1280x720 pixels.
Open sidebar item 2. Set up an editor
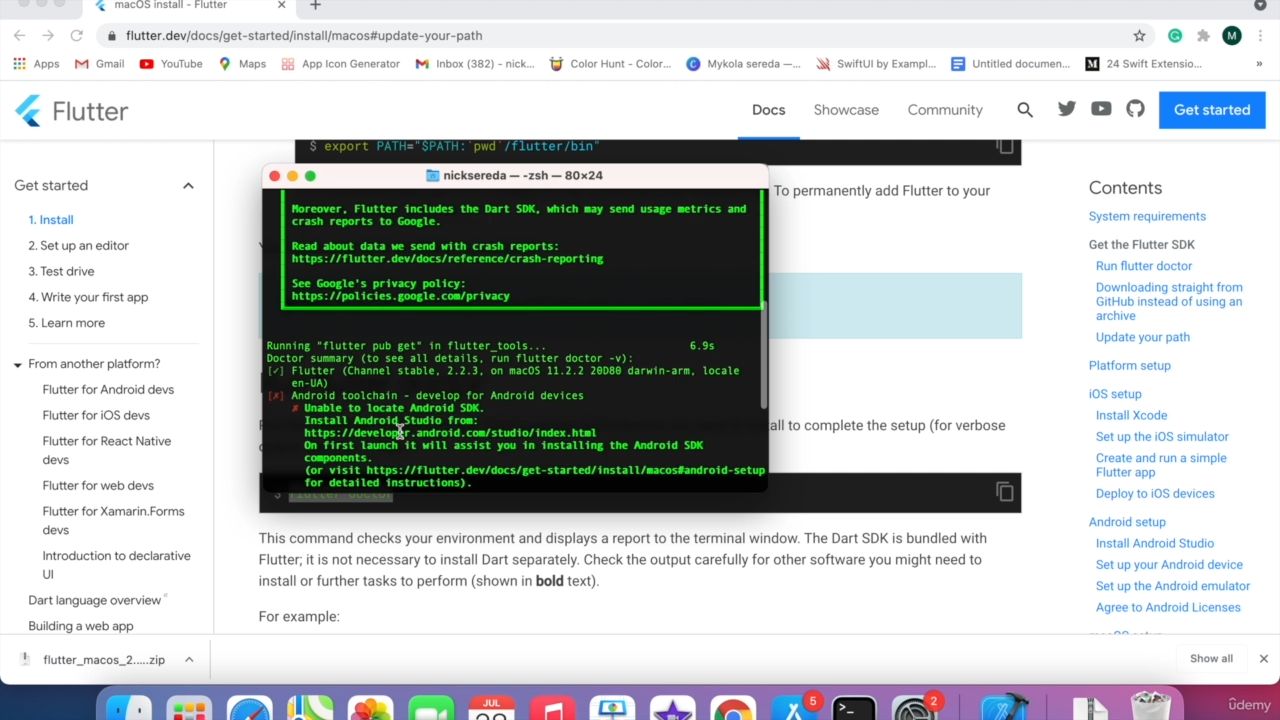point(78,246)
